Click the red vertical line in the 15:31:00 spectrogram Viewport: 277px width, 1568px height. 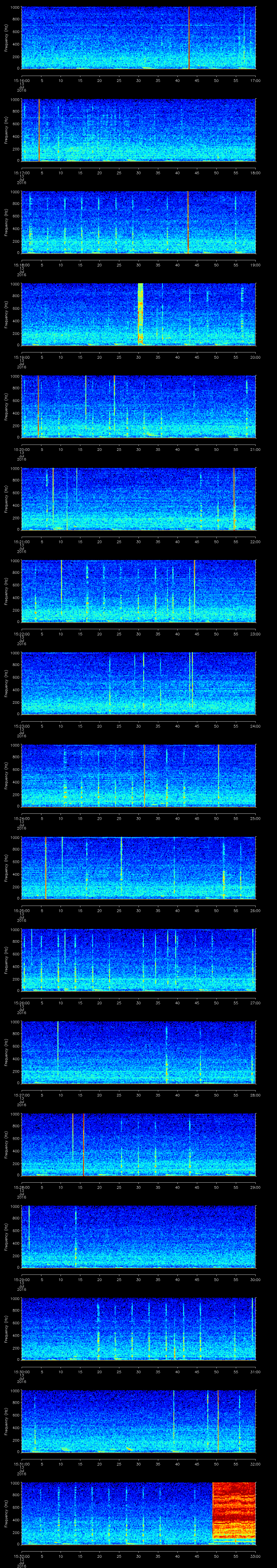(x=218, y=1421)
